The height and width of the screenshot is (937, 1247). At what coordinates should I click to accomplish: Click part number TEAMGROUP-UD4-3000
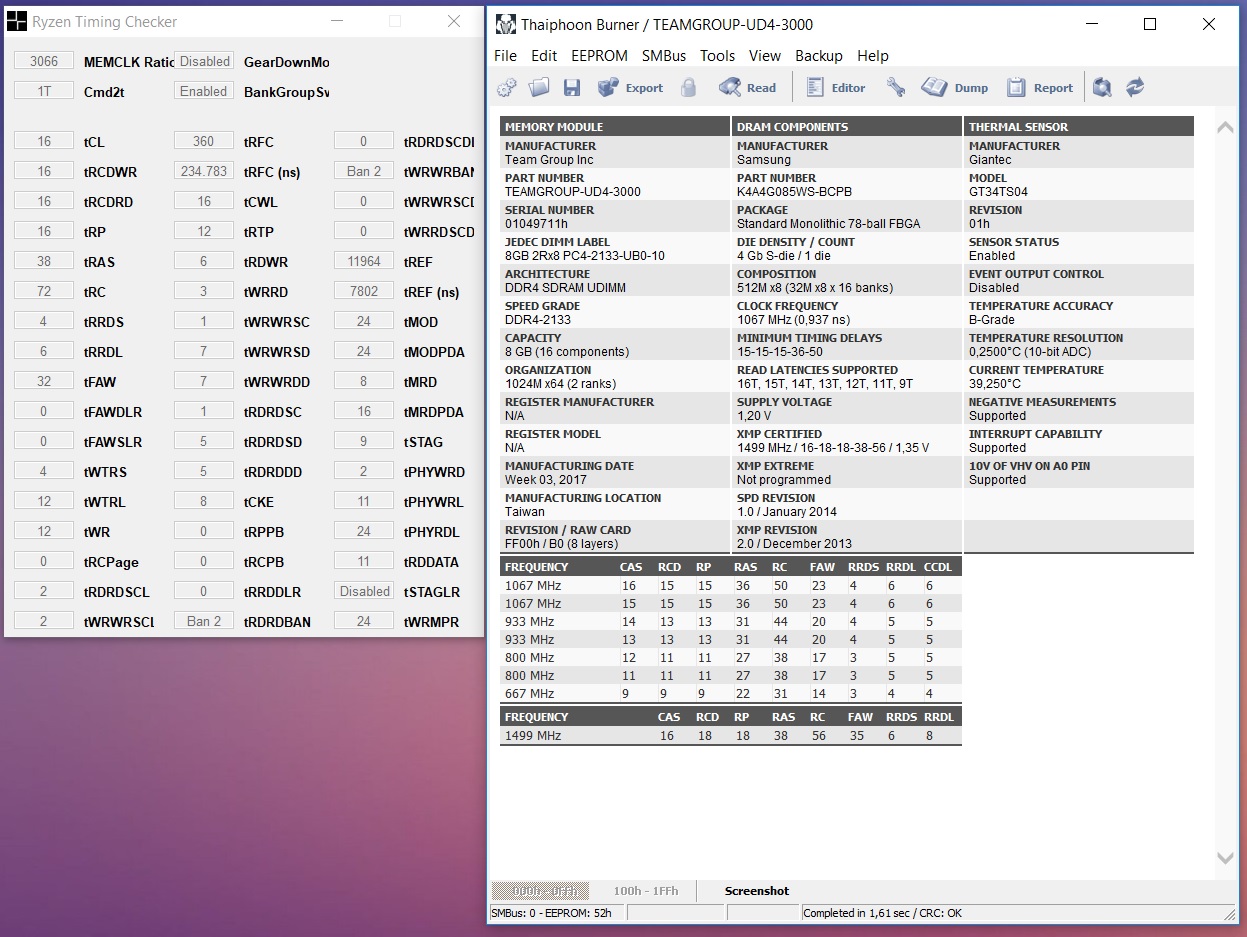pyautogui.click(x=573, y=192)
